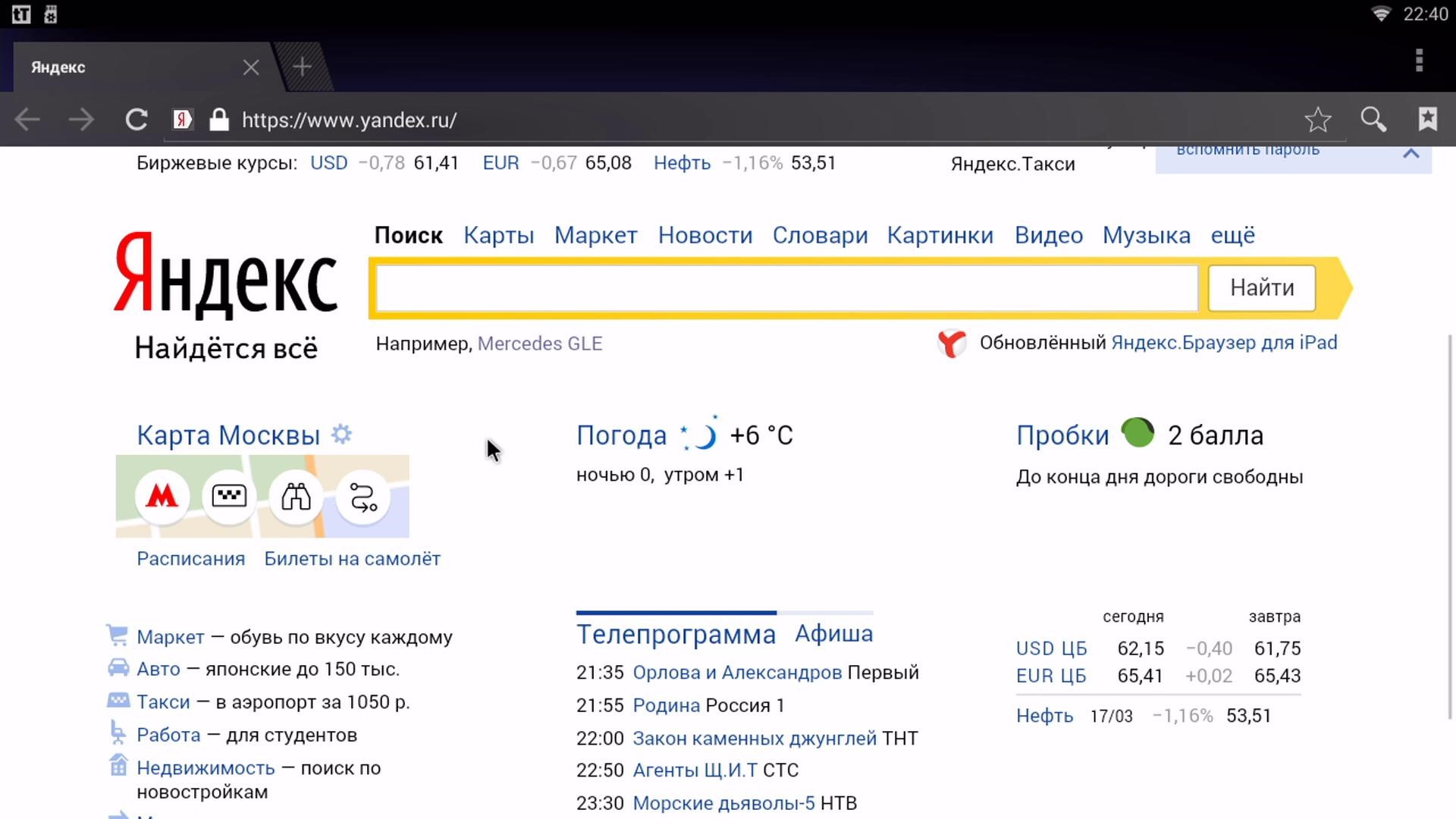The image size is (1456, 819).
Task: Open the Картинки service tab
Action: coord(940,236)
